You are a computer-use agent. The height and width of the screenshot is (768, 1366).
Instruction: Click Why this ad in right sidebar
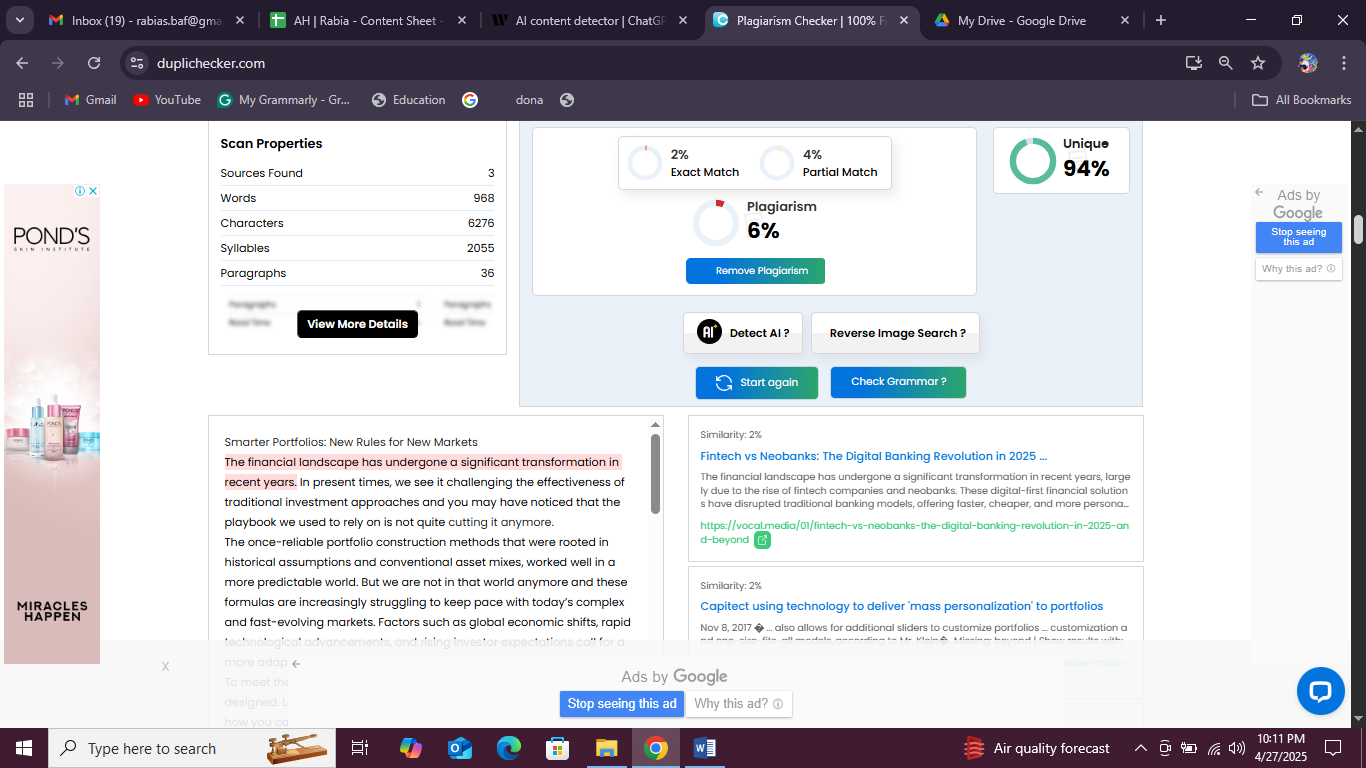tap(1298, 269)
